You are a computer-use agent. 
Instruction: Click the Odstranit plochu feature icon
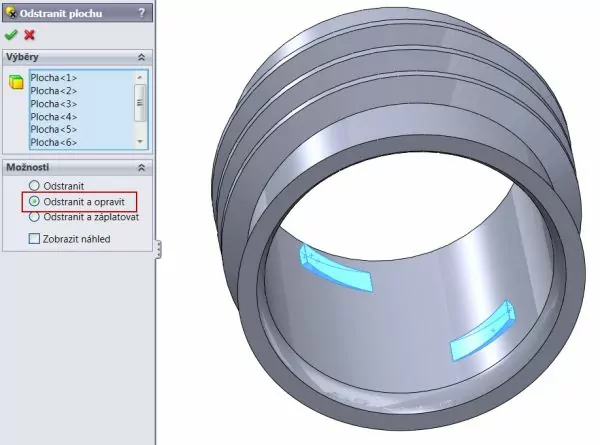(11, 13)
